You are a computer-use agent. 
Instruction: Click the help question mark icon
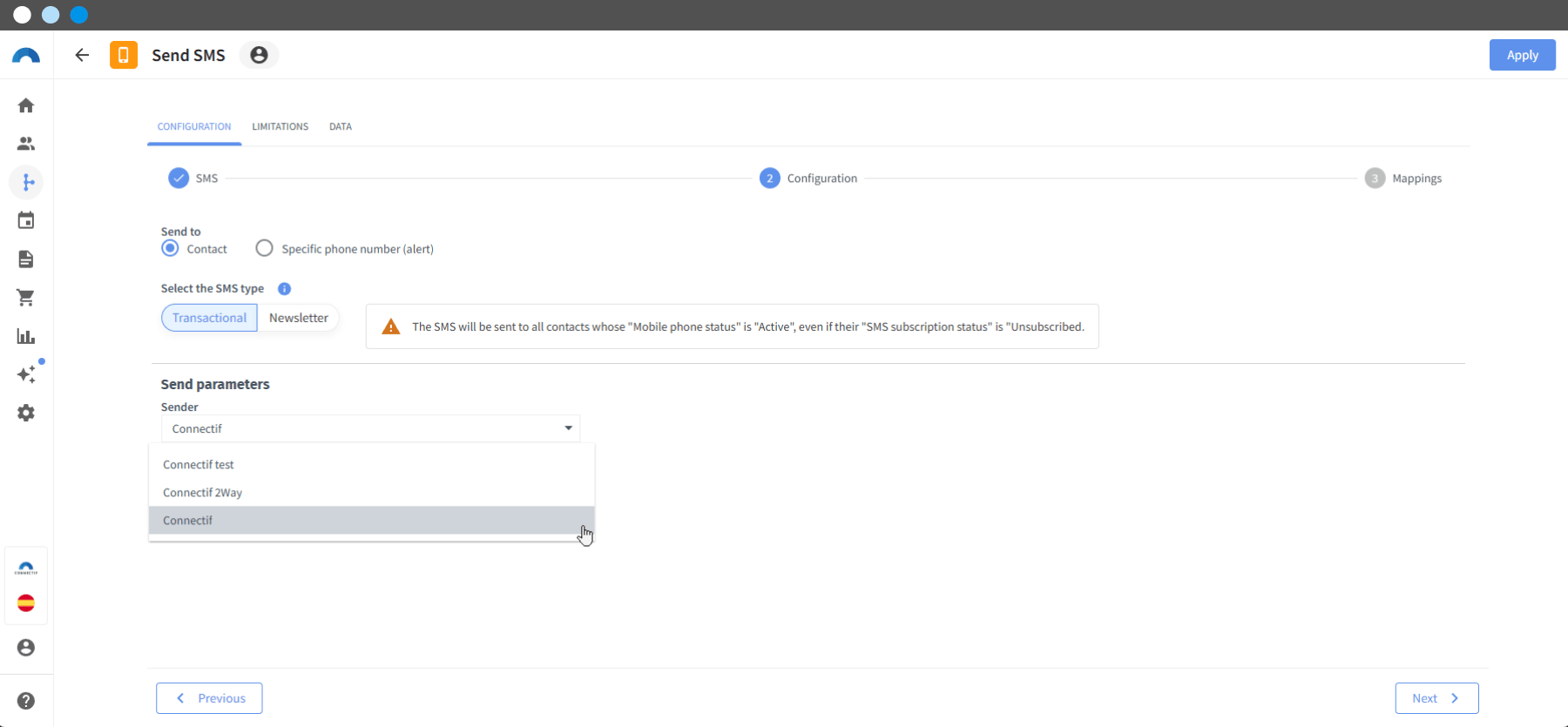click(x=26, y=701)
